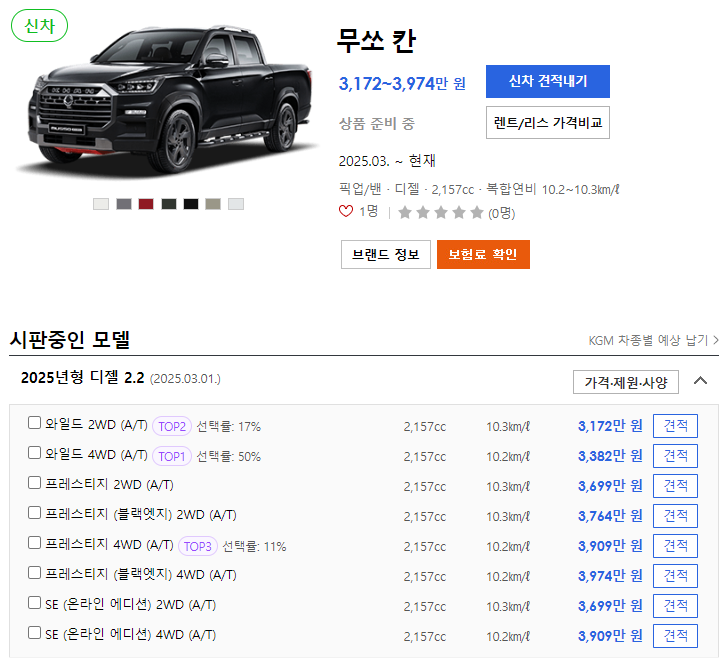Open 렌트/리스 가격비교
727x670 pixels.
click(x=548, y=122)
